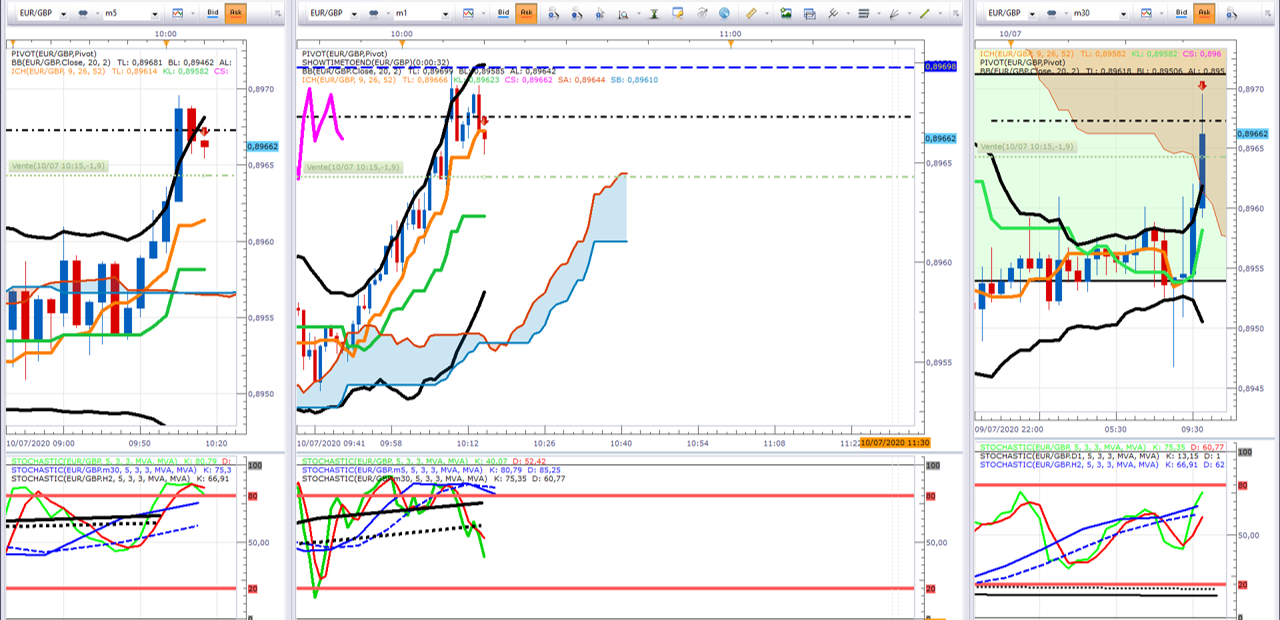Click first data-window icon in m1 toolbar

pyautogui.click(x=554, y=14)
